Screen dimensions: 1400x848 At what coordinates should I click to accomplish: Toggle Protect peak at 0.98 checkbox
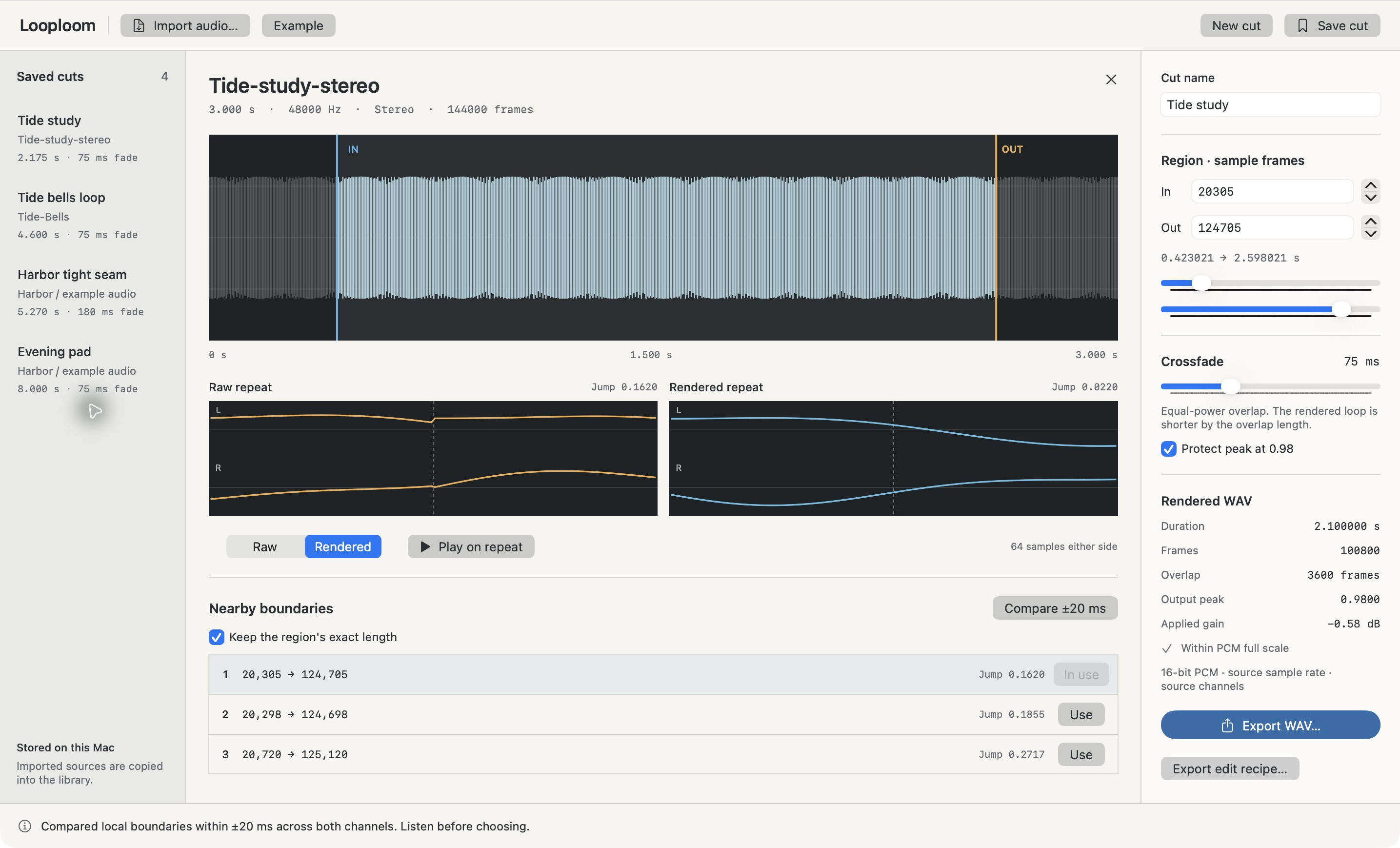(1168, 448)
